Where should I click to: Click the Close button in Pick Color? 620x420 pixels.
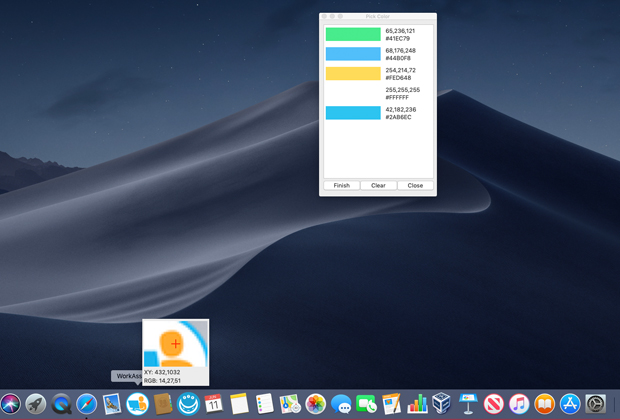(x=415, y=185)
